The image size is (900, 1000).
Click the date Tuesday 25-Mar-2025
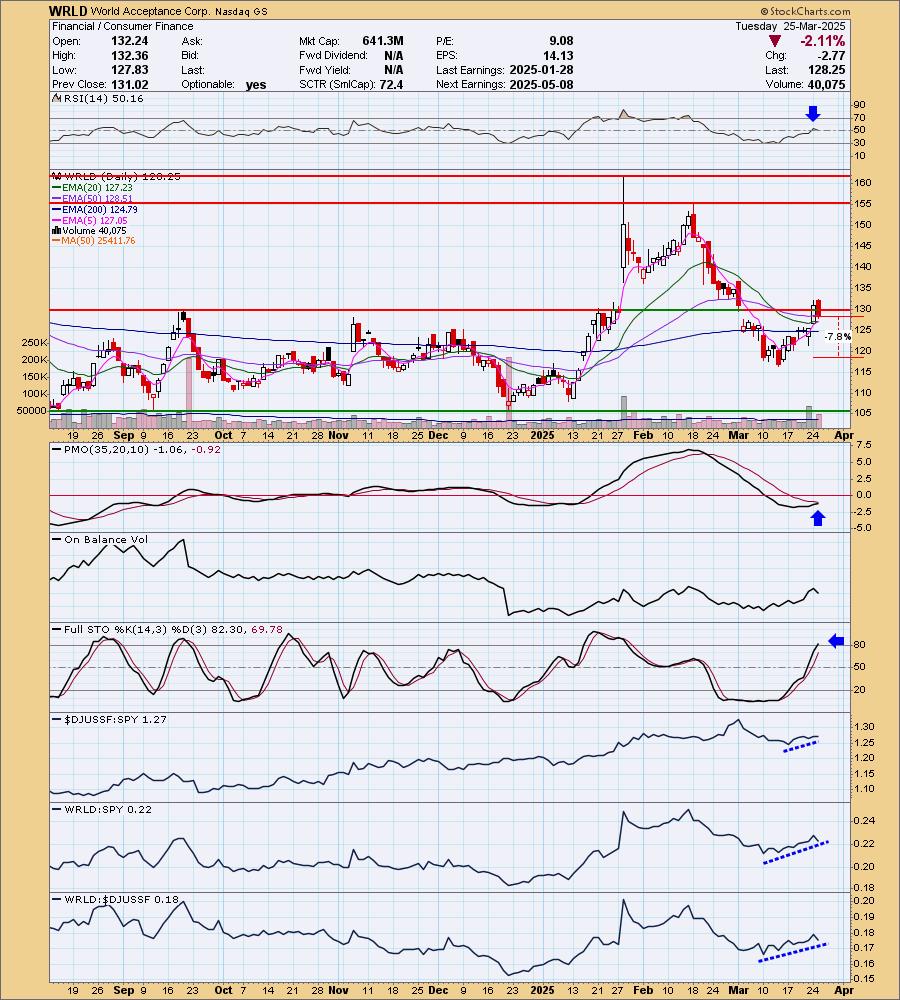point(790,26)
